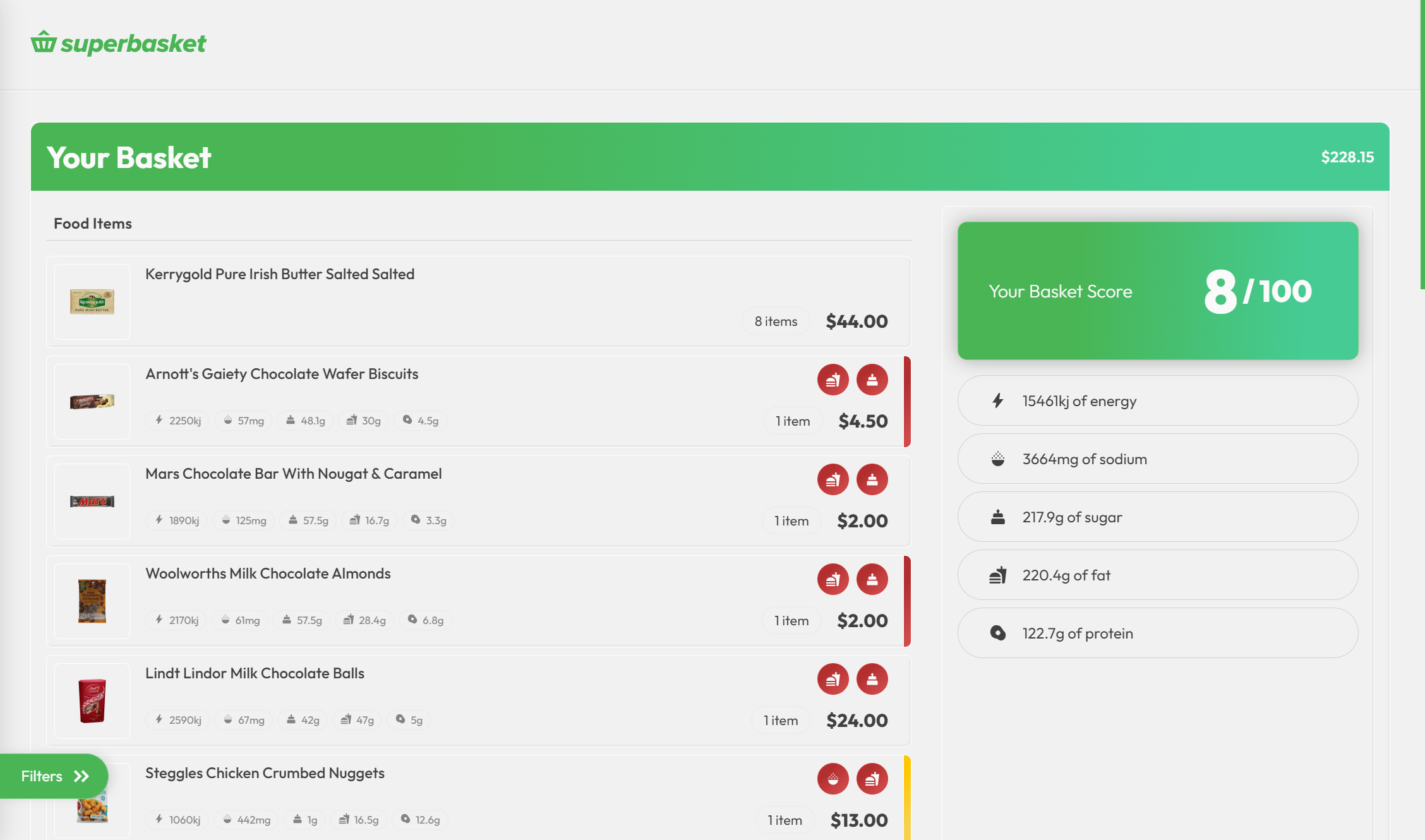This screenshot has height=840, width=1425.
Task: Click the energy total summary pill
Action: pos(1157,401)
